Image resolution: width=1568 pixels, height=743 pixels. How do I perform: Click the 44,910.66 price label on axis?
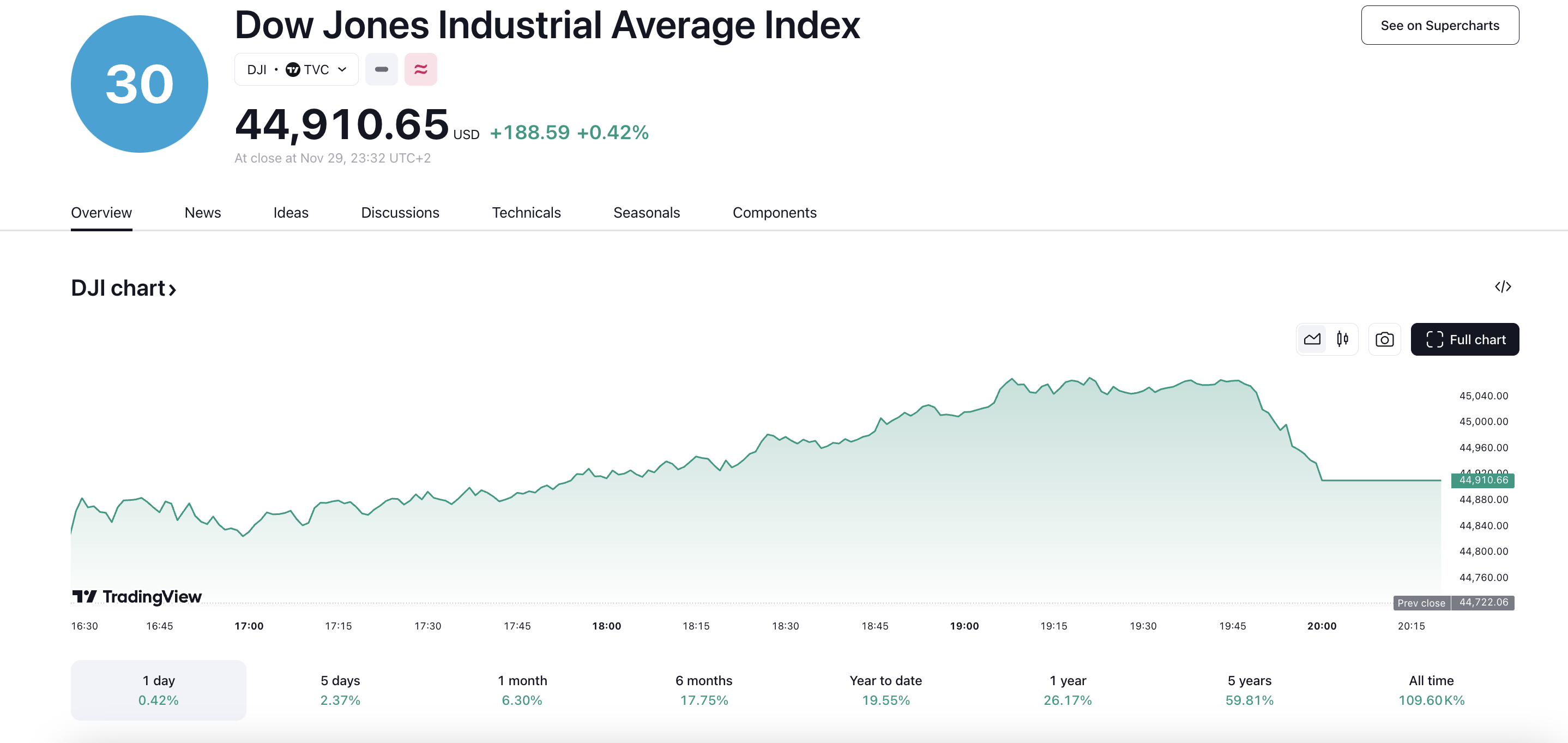click(x=1483, y=480)
